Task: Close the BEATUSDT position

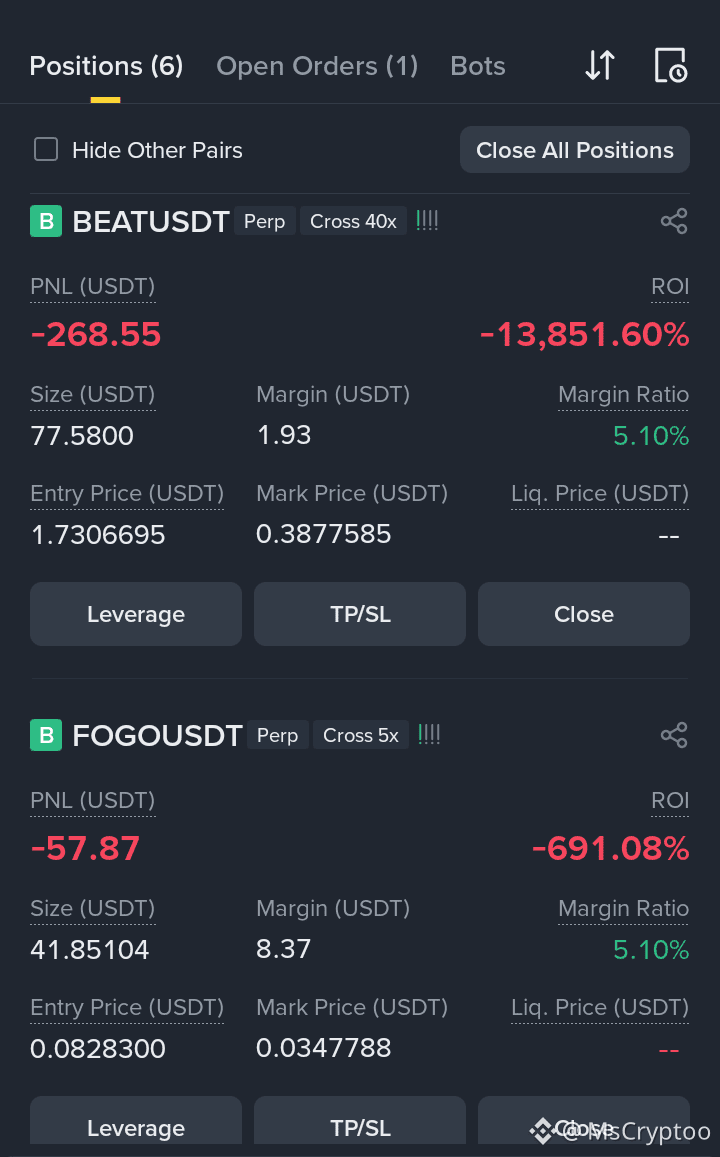Action: coord(584,614)
